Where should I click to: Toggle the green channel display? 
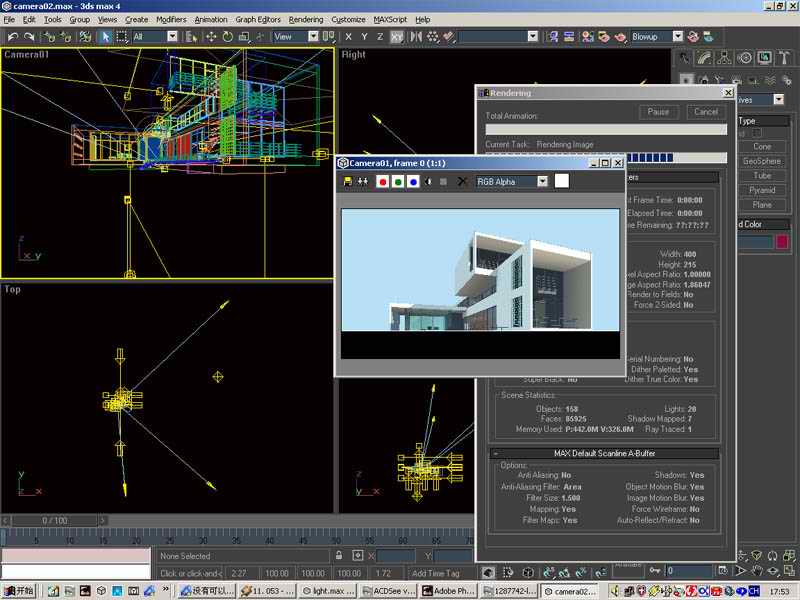click(397, 182)
